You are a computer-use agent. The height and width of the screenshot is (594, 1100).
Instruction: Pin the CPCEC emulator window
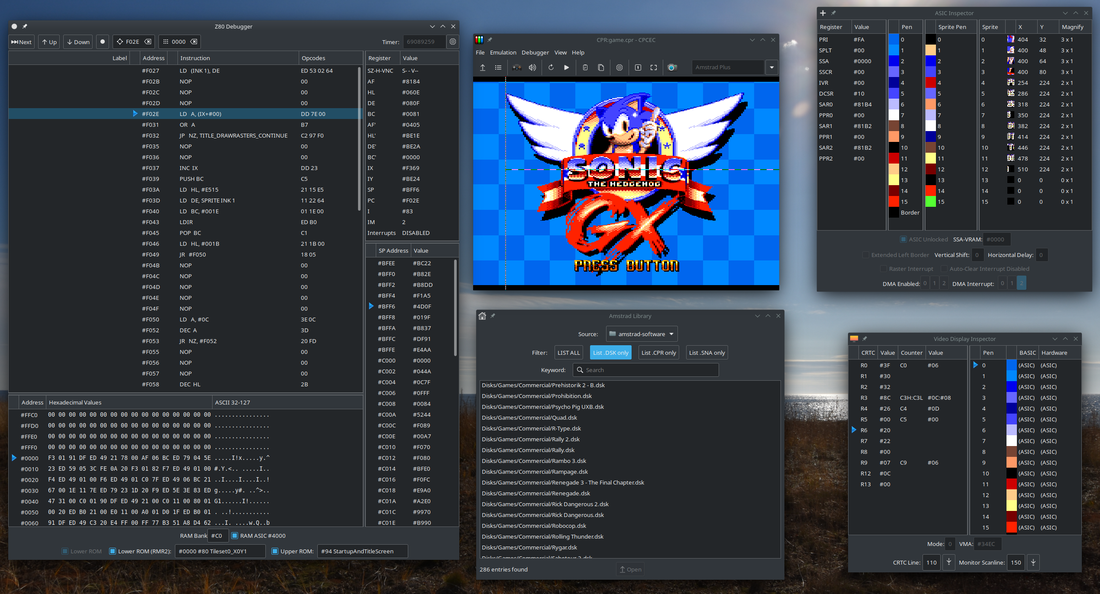click(490, 40)
